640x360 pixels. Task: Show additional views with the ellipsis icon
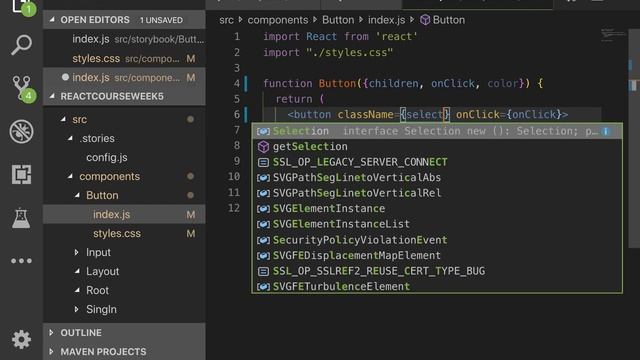tap(21, 261)
